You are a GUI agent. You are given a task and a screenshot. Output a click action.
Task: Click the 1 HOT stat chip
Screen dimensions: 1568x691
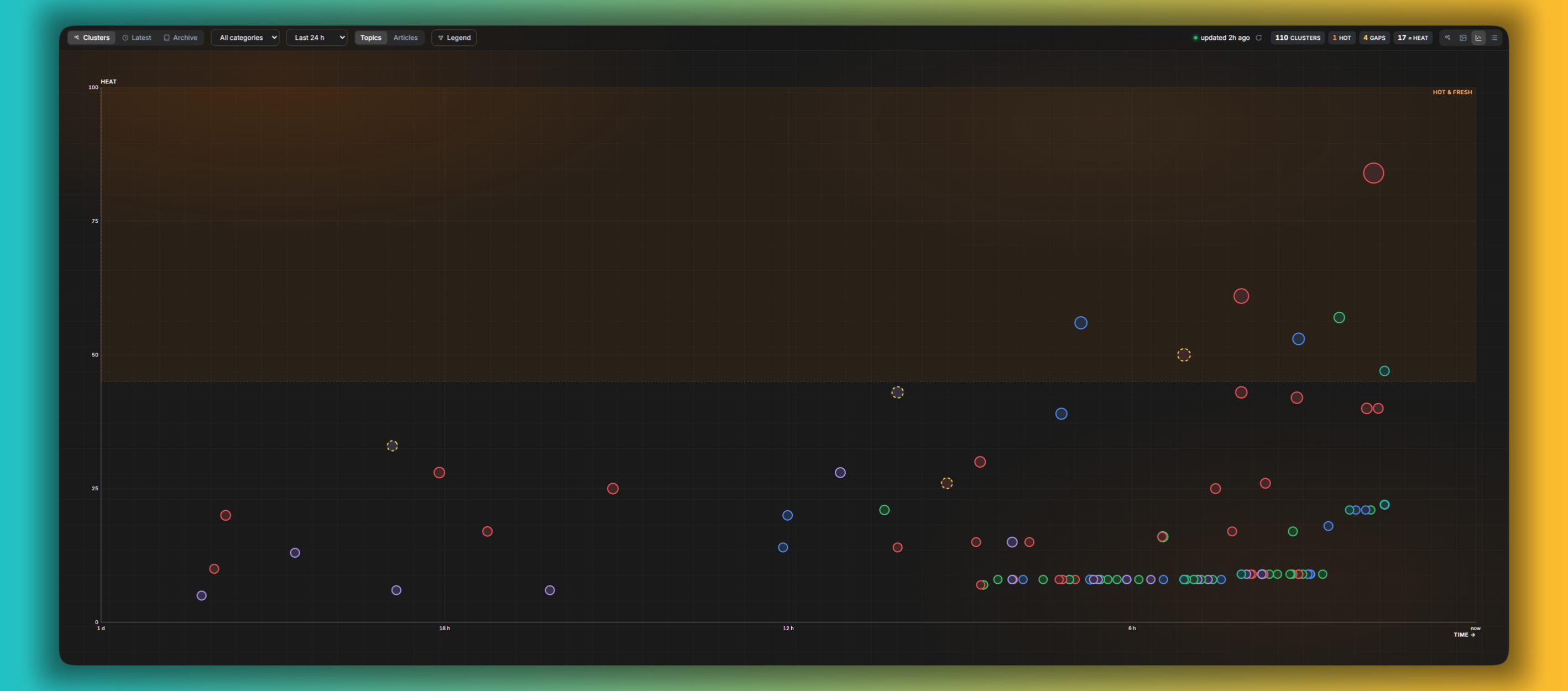point(1341,38)
